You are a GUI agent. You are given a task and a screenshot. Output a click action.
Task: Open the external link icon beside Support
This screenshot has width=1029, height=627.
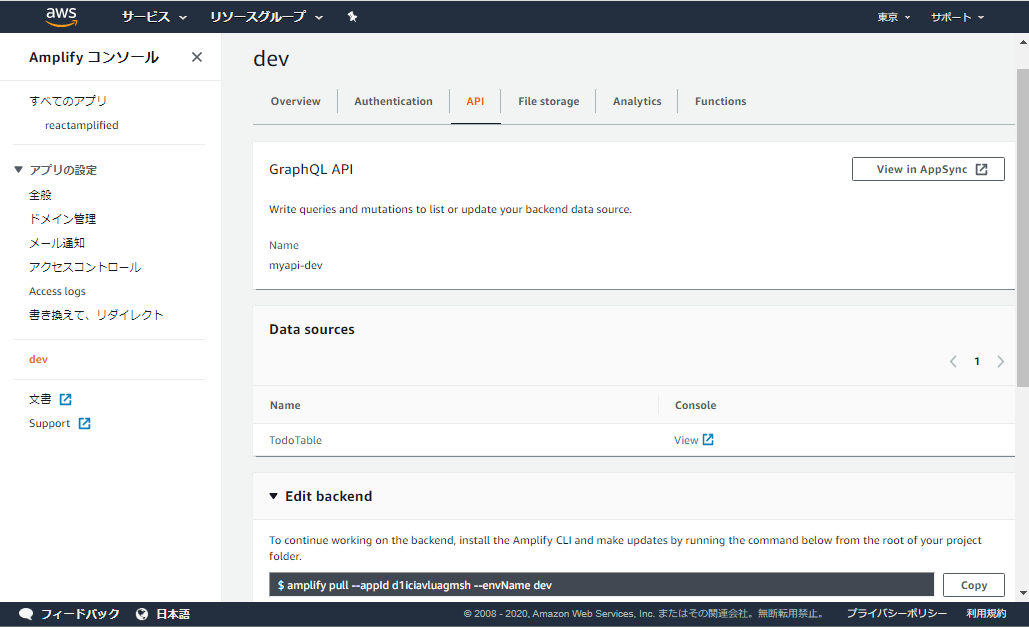point(85,423)
